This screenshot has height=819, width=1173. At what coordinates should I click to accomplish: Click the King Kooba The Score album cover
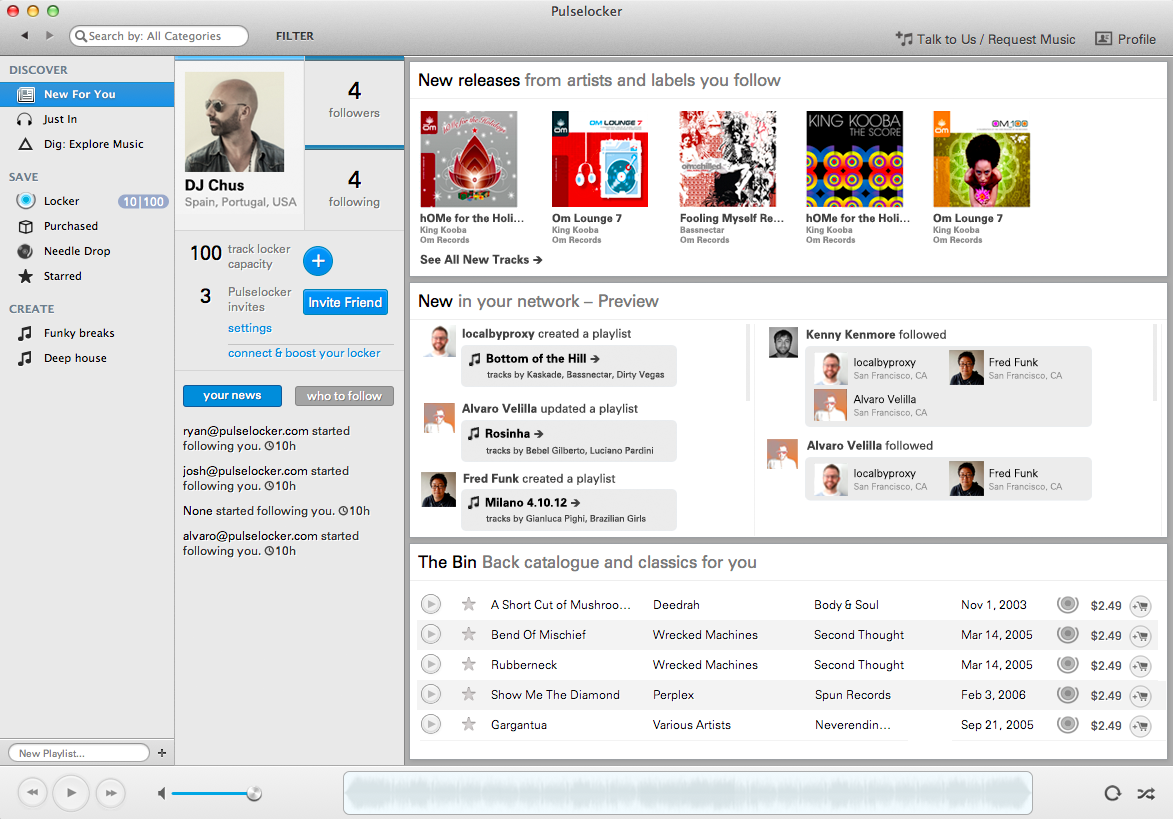854,159
